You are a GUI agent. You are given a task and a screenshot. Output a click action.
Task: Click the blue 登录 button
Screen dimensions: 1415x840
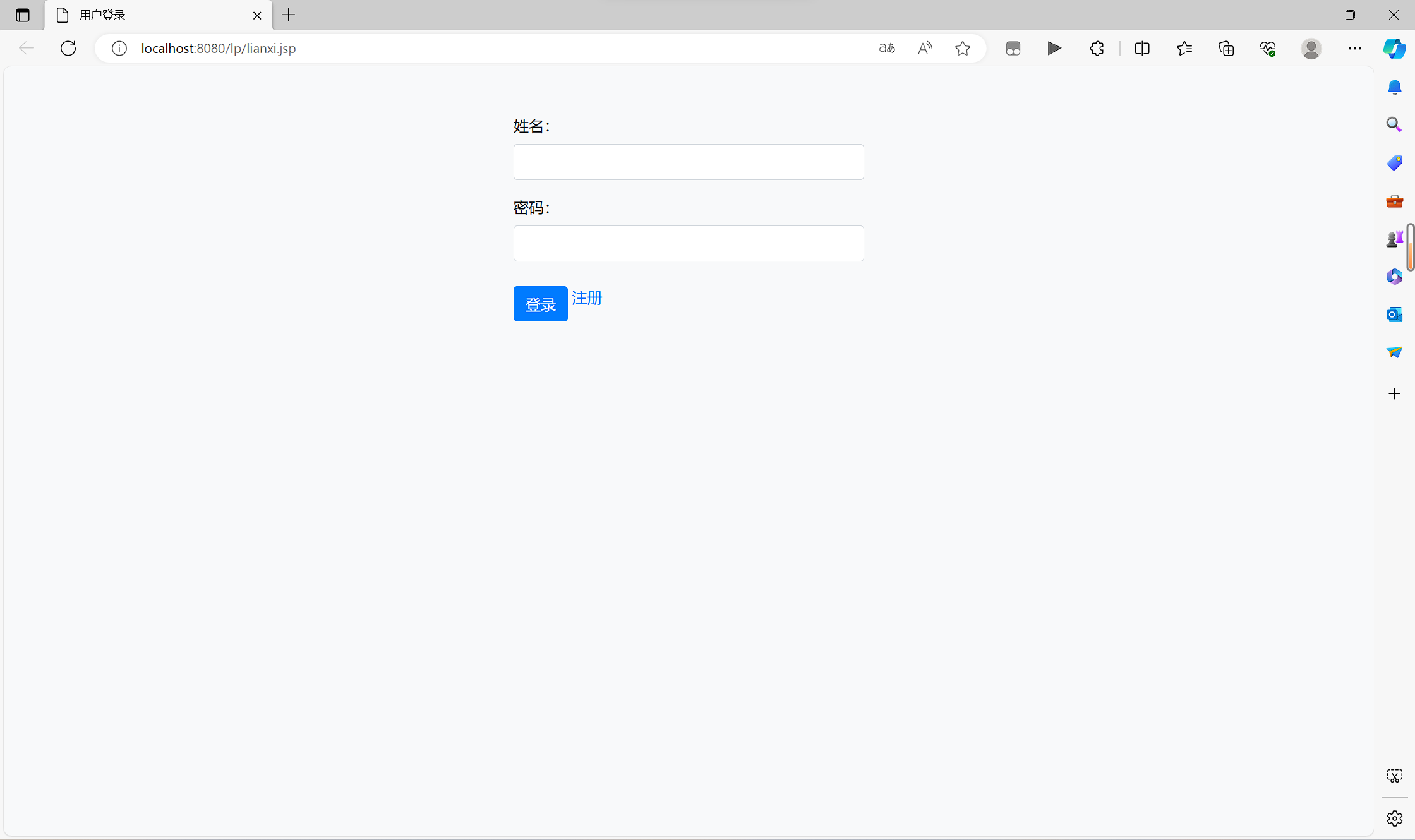[540, 304]
